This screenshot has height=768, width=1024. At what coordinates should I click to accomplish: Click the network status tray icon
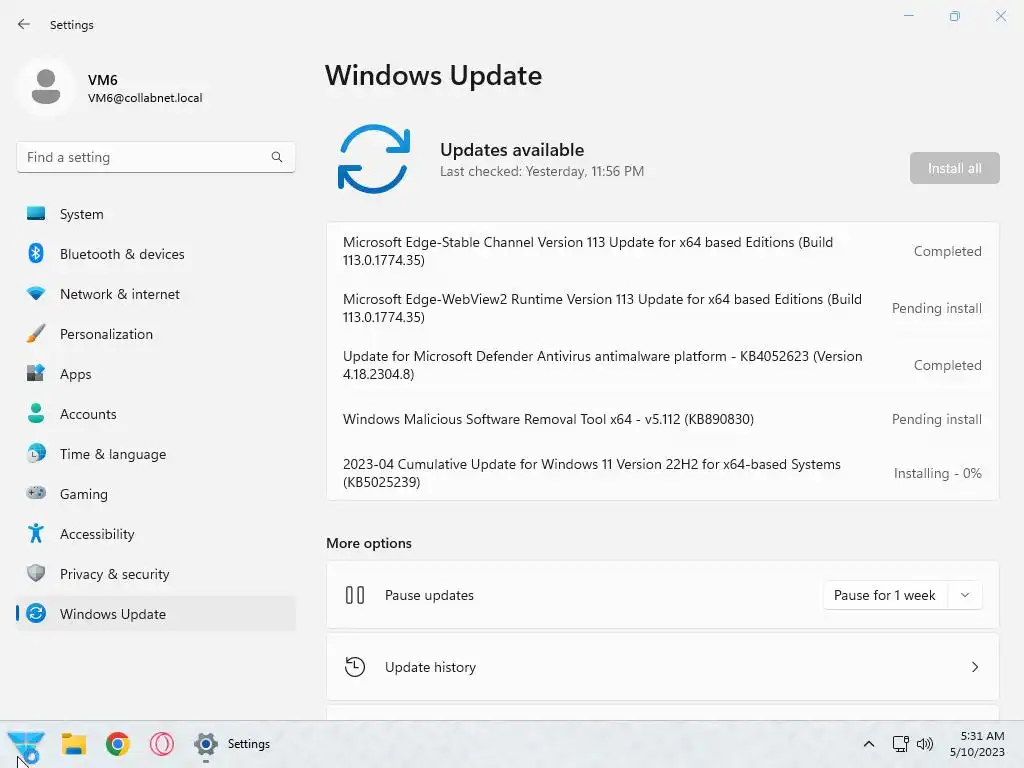click(x=901, y=744)
